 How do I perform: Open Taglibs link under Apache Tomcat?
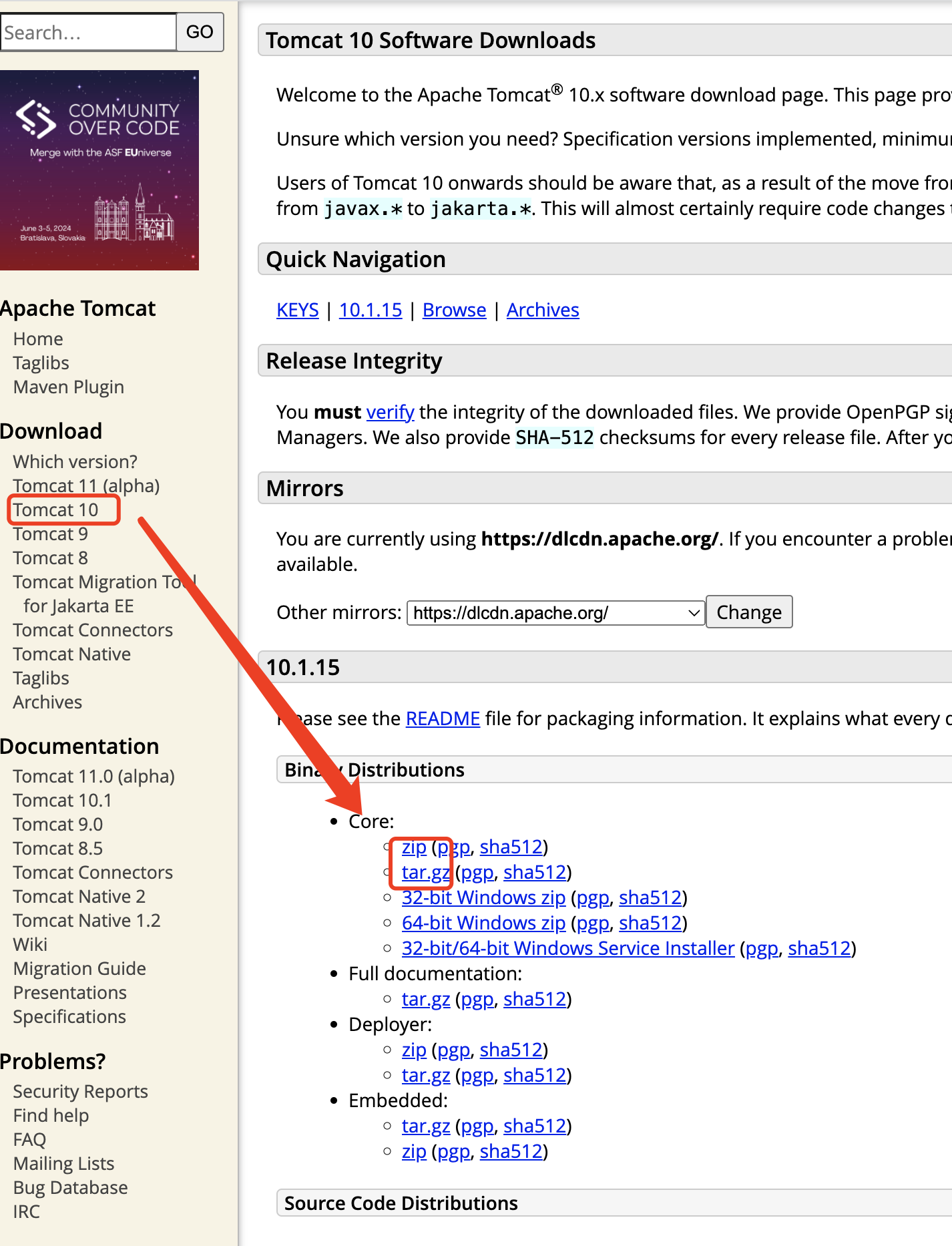pyautogui.click(x=41, y=363)
